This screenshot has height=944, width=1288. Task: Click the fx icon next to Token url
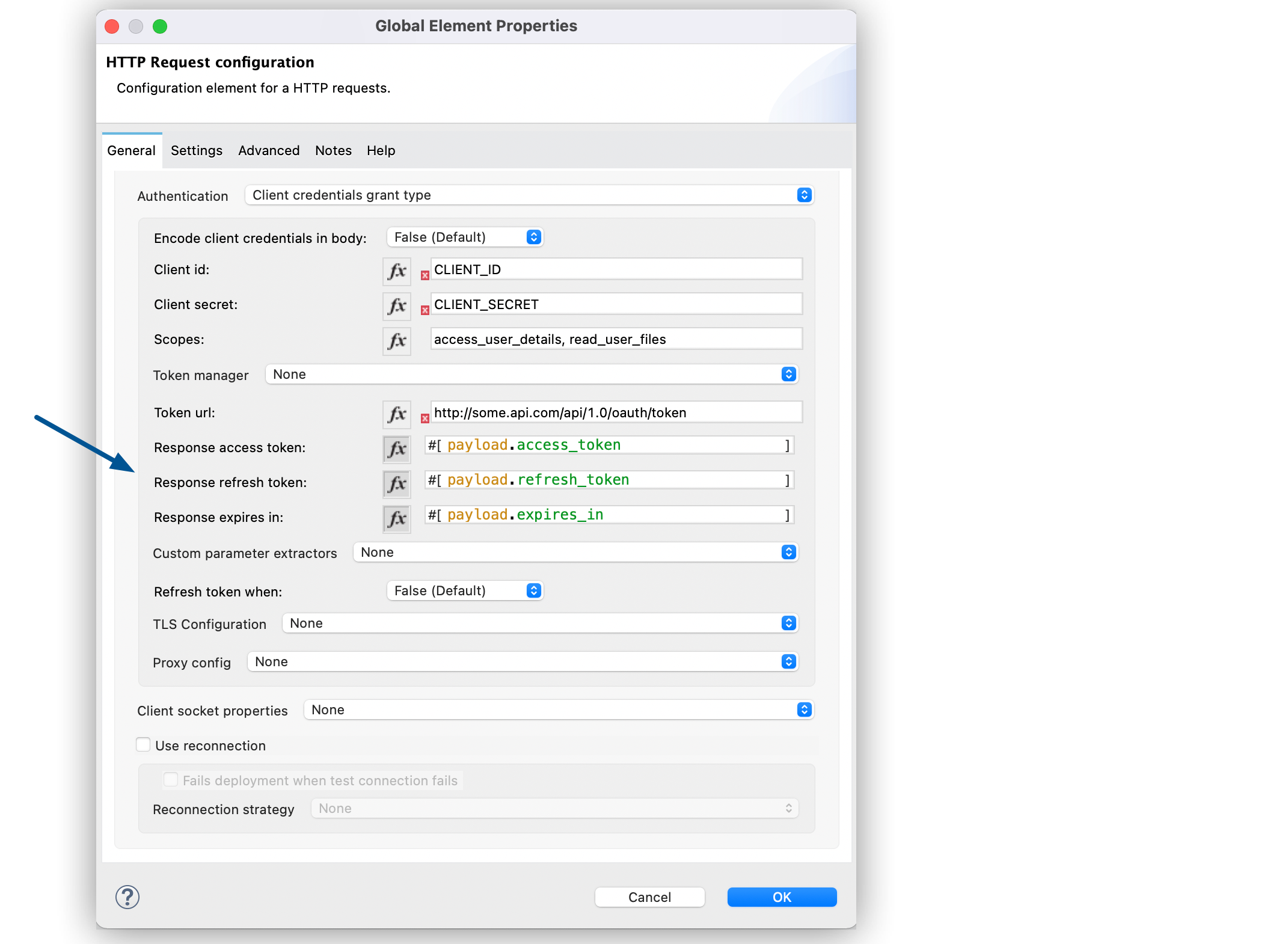coord(397,412)
